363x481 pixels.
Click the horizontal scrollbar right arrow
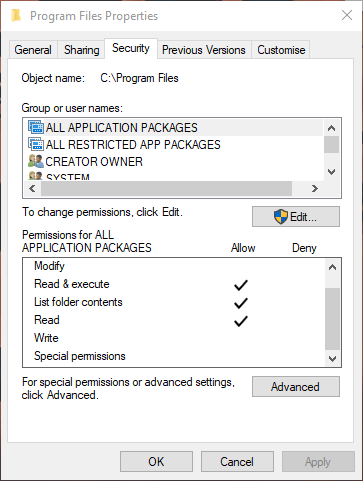coord(315,189)
